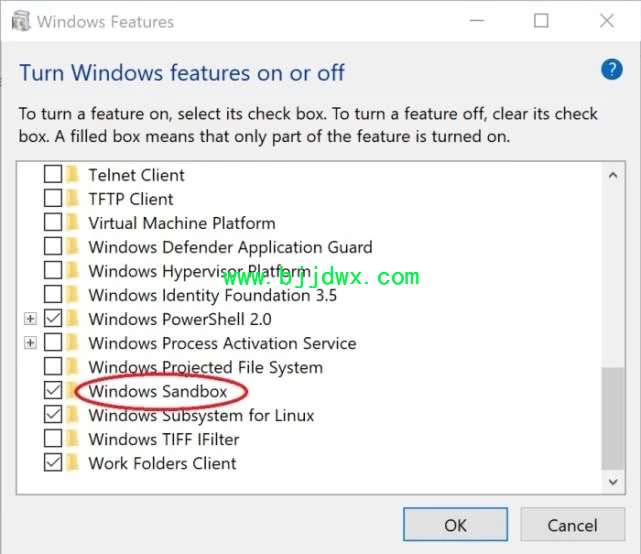
Task: Select the TFTP Client label
Action: (x=131, y=199)
